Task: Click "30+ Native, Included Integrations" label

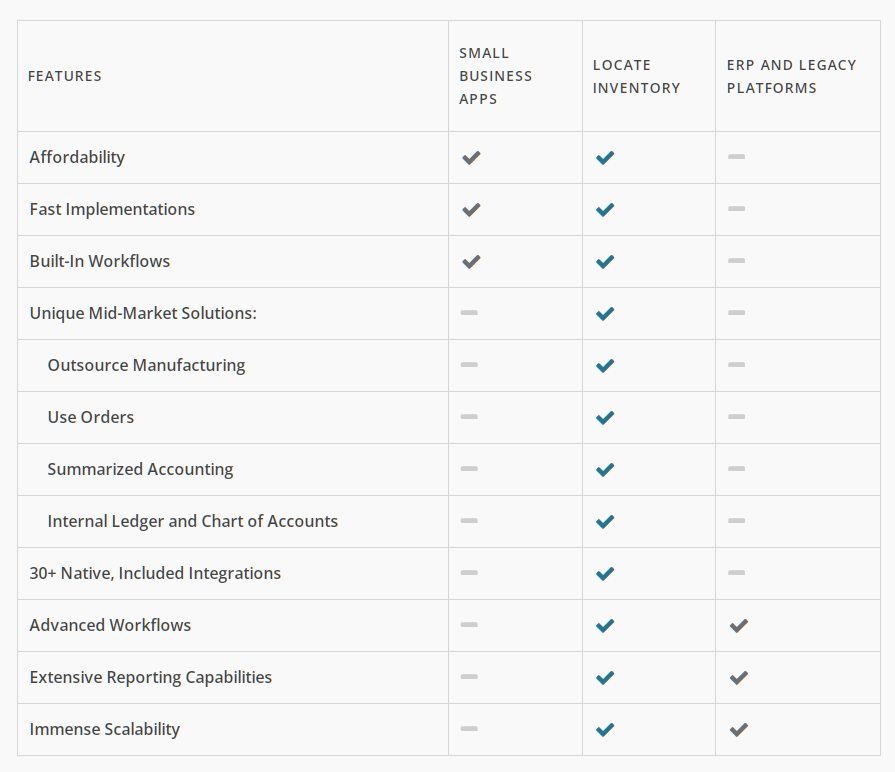Action: 155,573
